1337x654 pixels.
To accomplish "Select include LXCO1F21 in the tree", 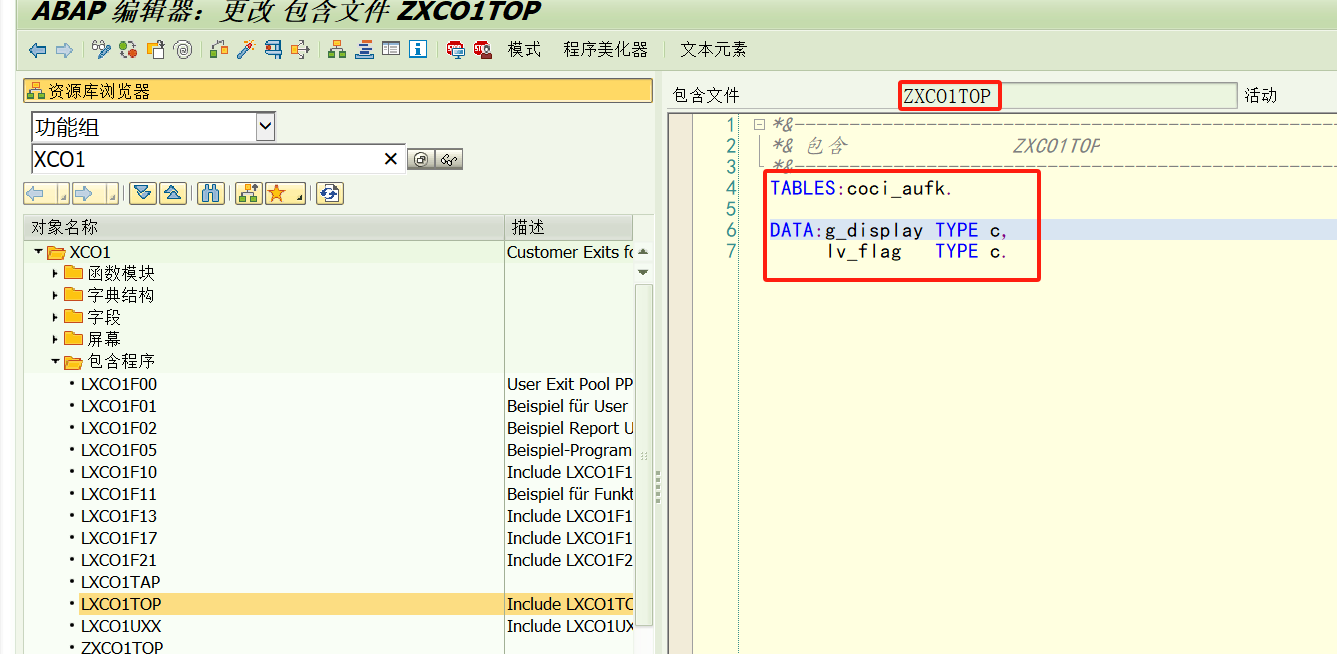I will pos(119,560).
